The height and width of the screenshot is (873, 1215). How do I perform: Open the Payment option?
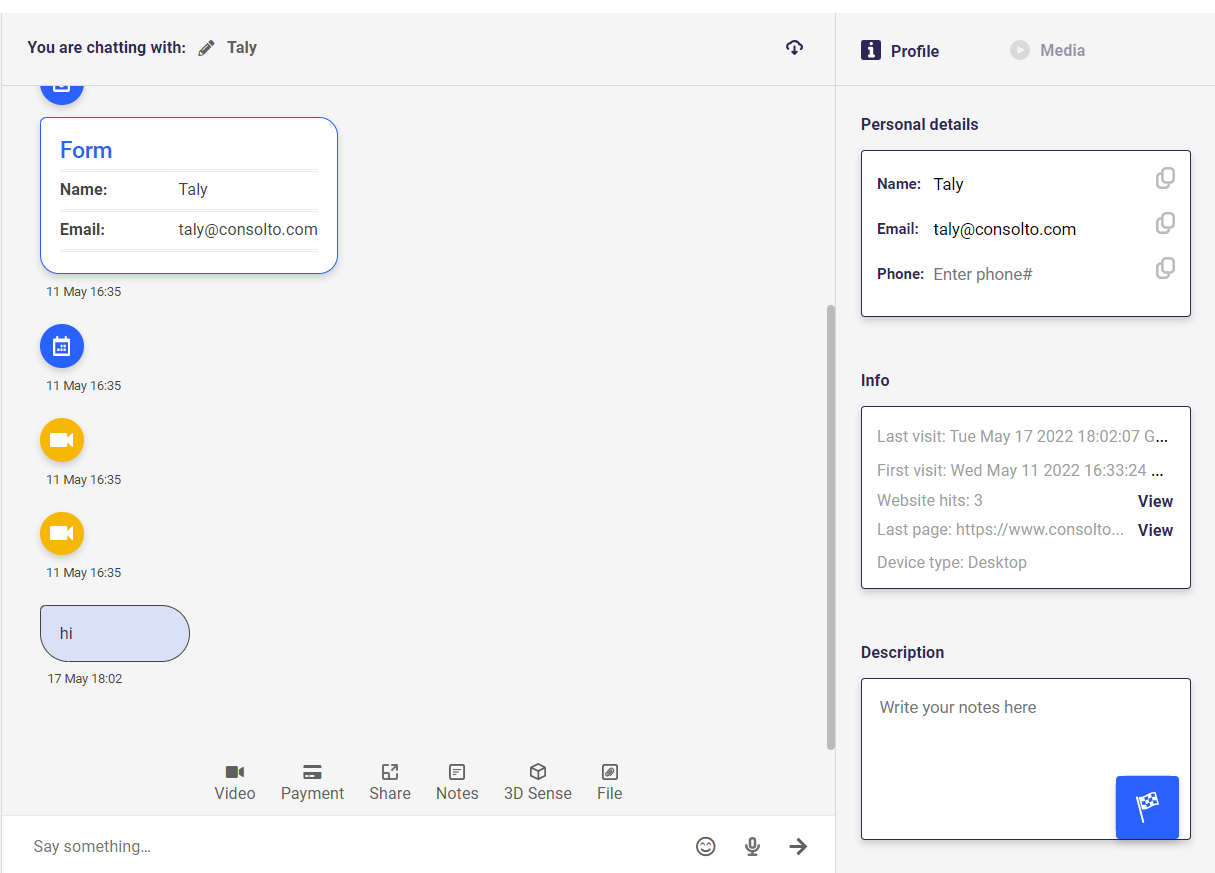(312, 782)
